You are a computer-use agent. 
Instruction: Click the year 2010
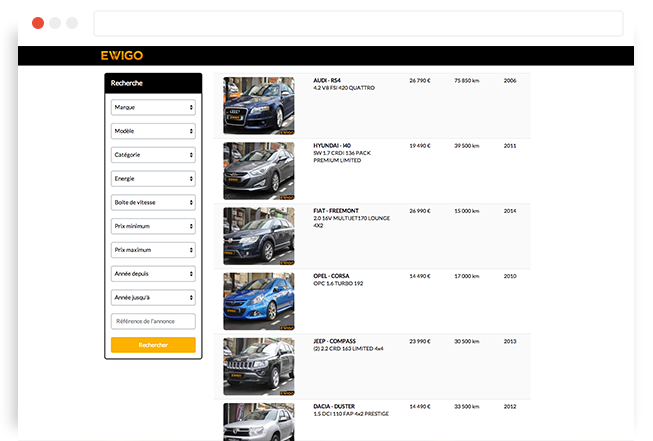pos(510,276)
